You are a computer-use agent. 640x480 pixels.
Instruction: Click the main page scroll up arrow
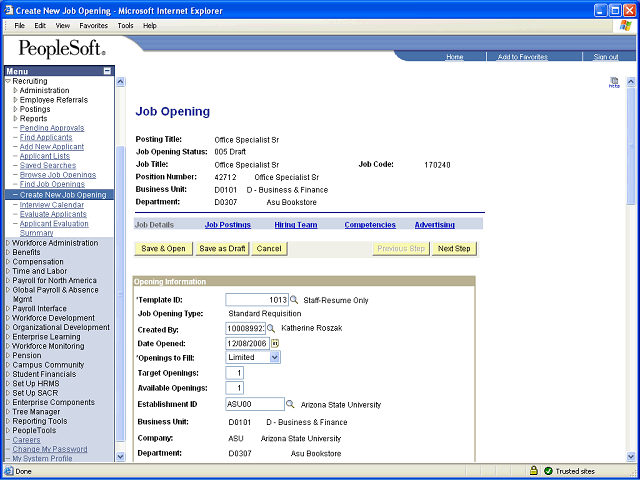point(630,82)
